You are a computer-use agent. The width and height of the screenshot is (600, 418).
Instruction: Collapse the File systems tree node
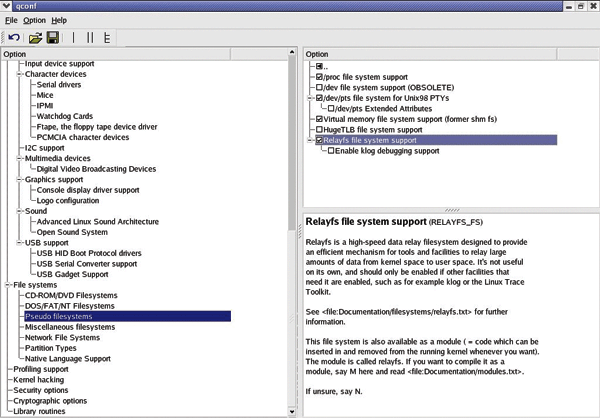[x=7, y=285]
